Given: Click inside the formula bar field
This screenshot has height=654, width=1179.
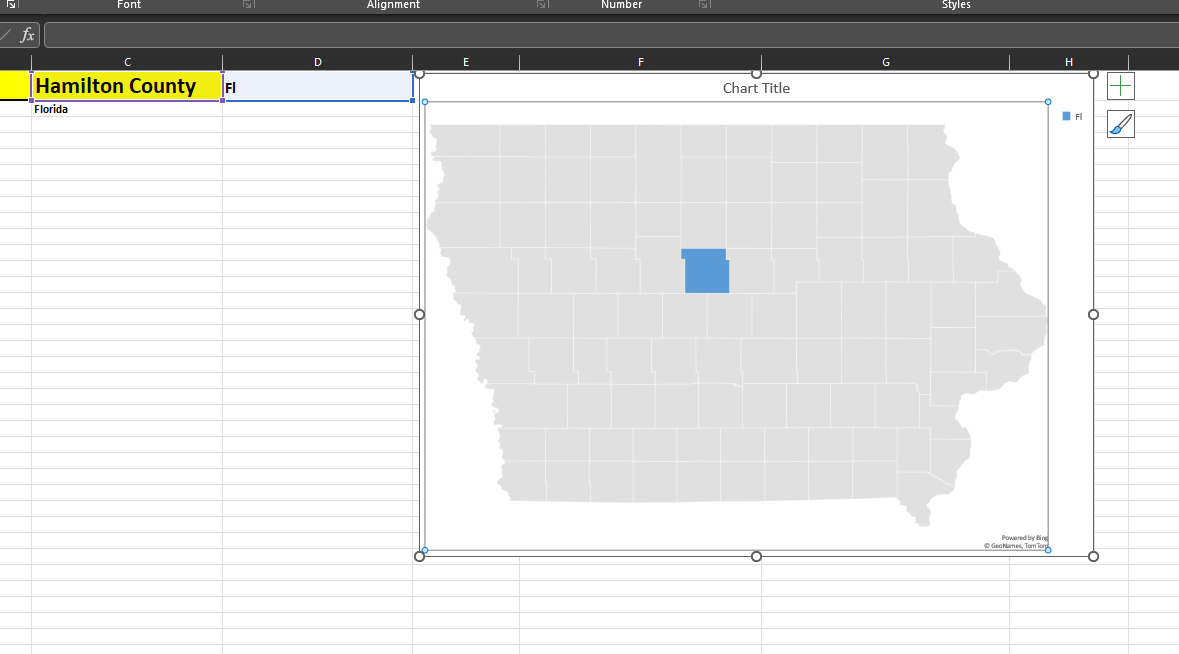Looking at the screenshot, I should 611,35.
